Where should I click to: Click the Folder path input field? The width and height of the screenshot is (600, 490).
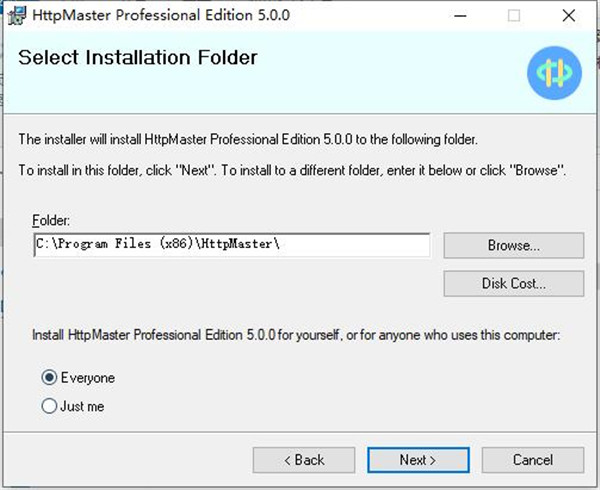(232, 245)
